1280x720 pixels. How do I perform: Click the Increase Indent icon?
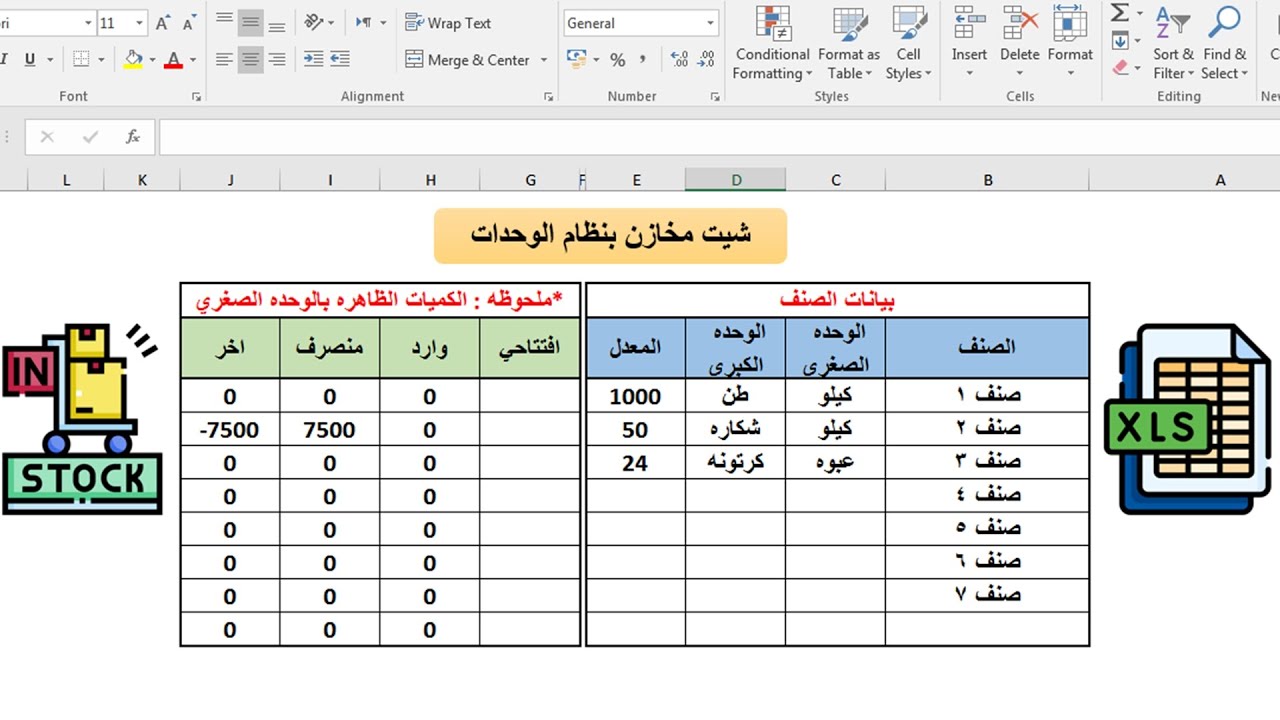[340, 60]
